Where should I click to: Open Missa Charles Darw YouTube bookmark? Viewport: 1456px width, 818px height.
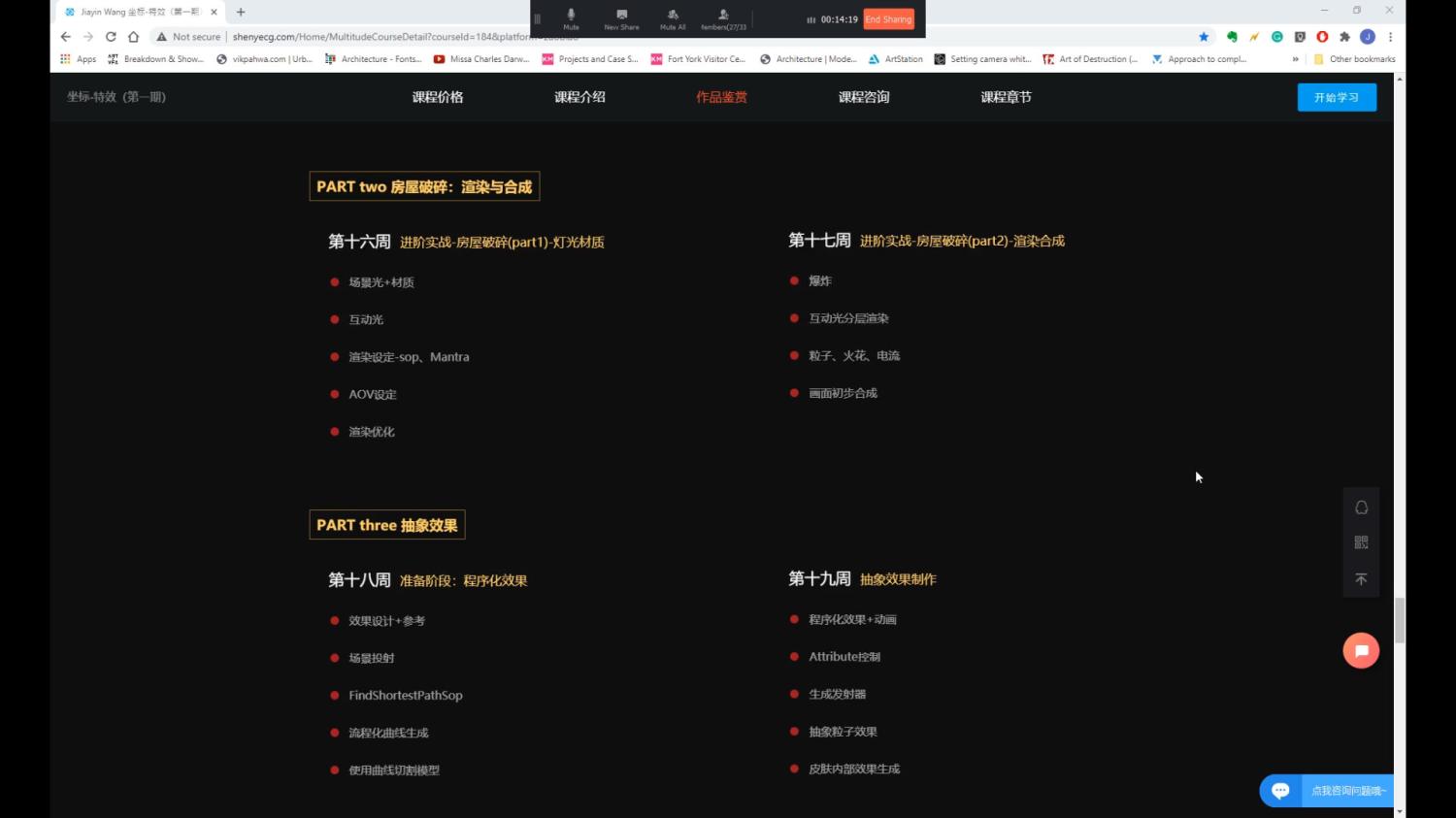coord(481,59)
